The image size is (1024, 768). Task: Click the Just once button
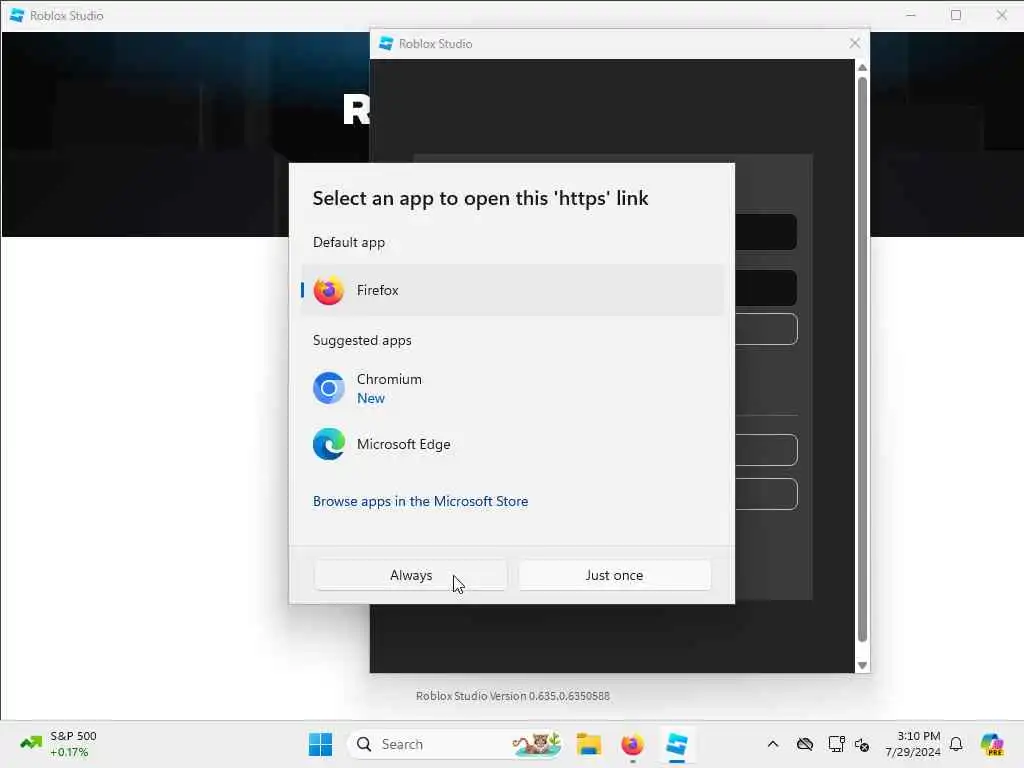(615, 575)
